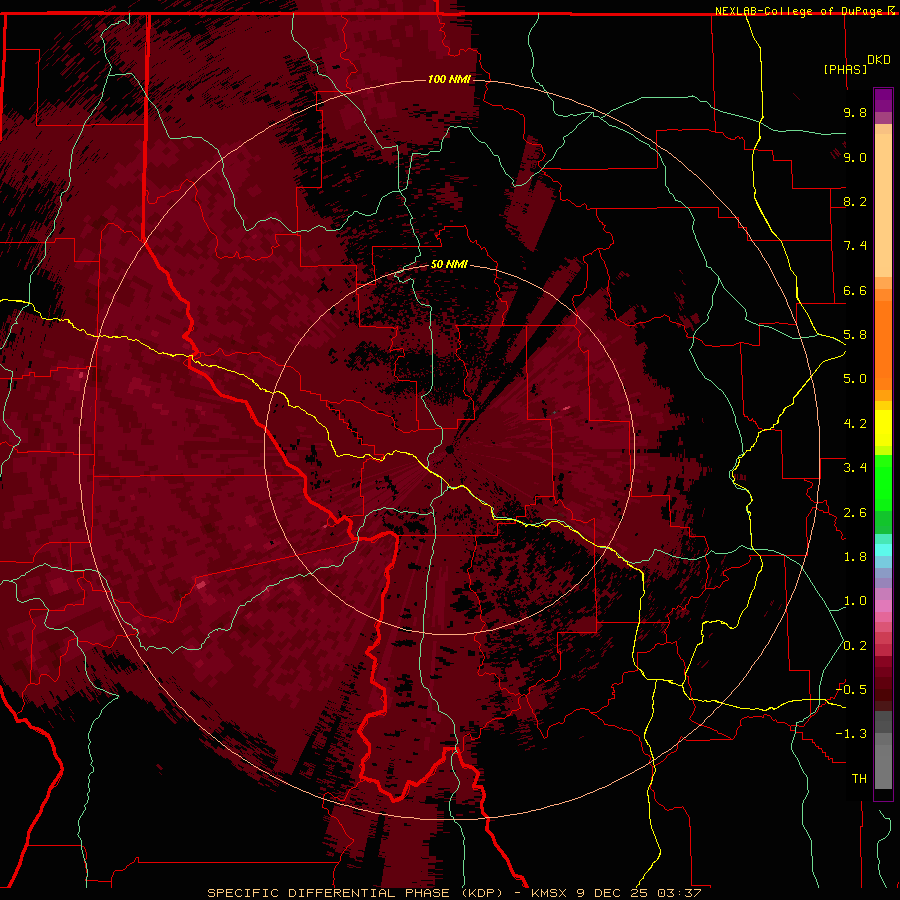The height and width of the screenshot is (900, 900).
Task: Click the (KDP) product abbreviation in the caption
Action: click(482, 893)
